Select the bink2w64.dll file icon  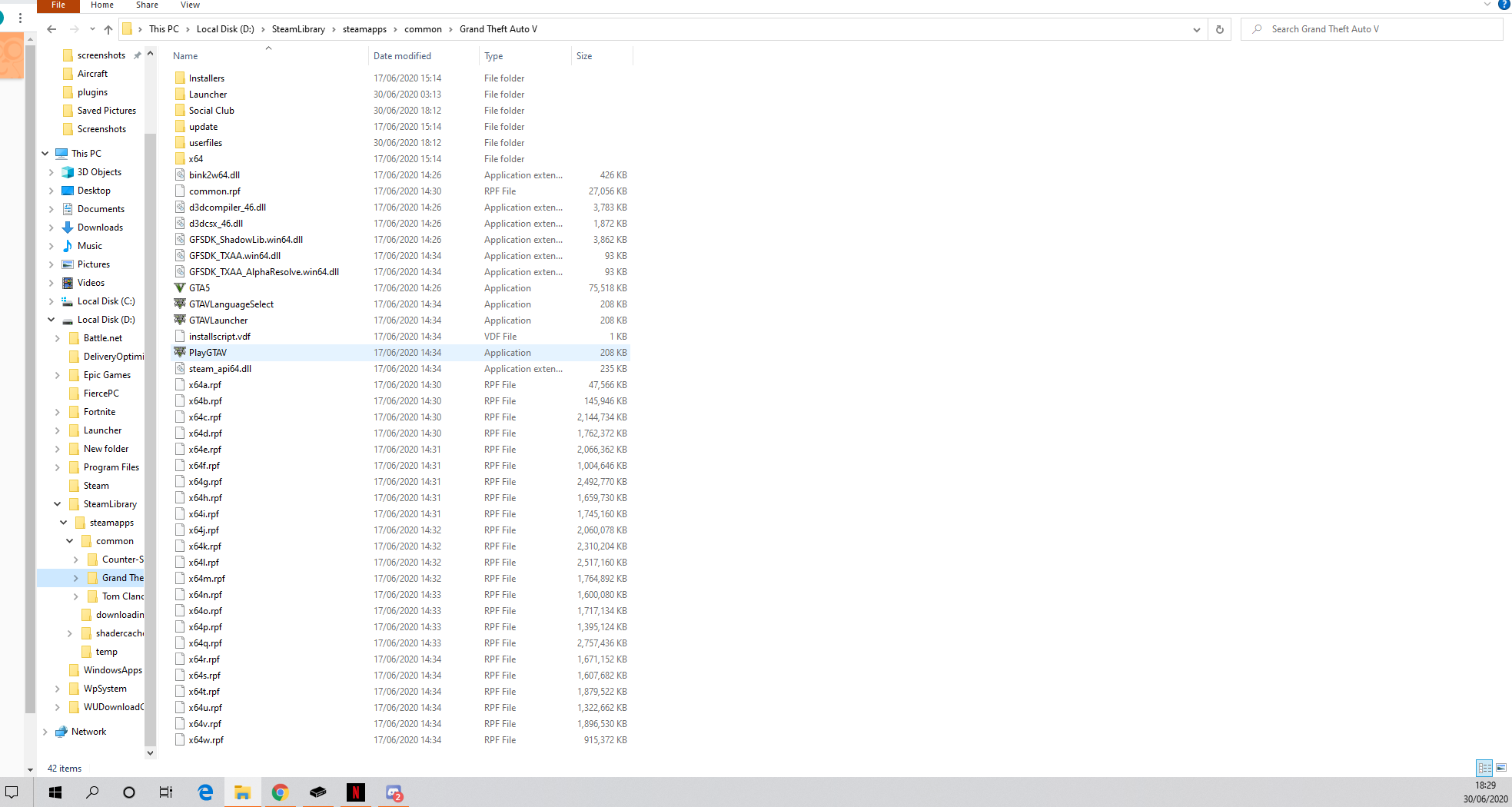click(x=180, y=175)
